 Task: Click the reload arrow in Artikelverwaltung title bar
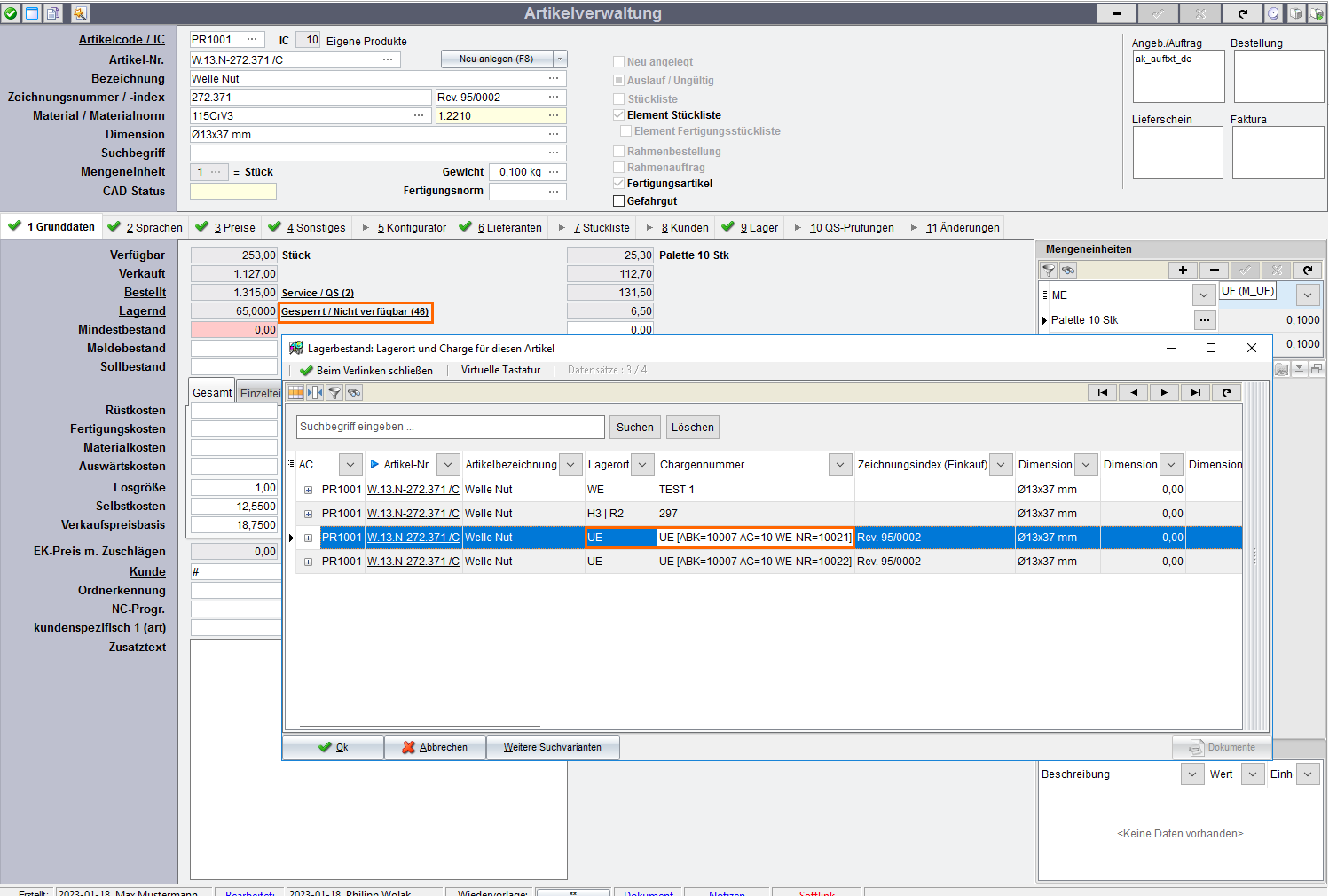[1243, 13]
